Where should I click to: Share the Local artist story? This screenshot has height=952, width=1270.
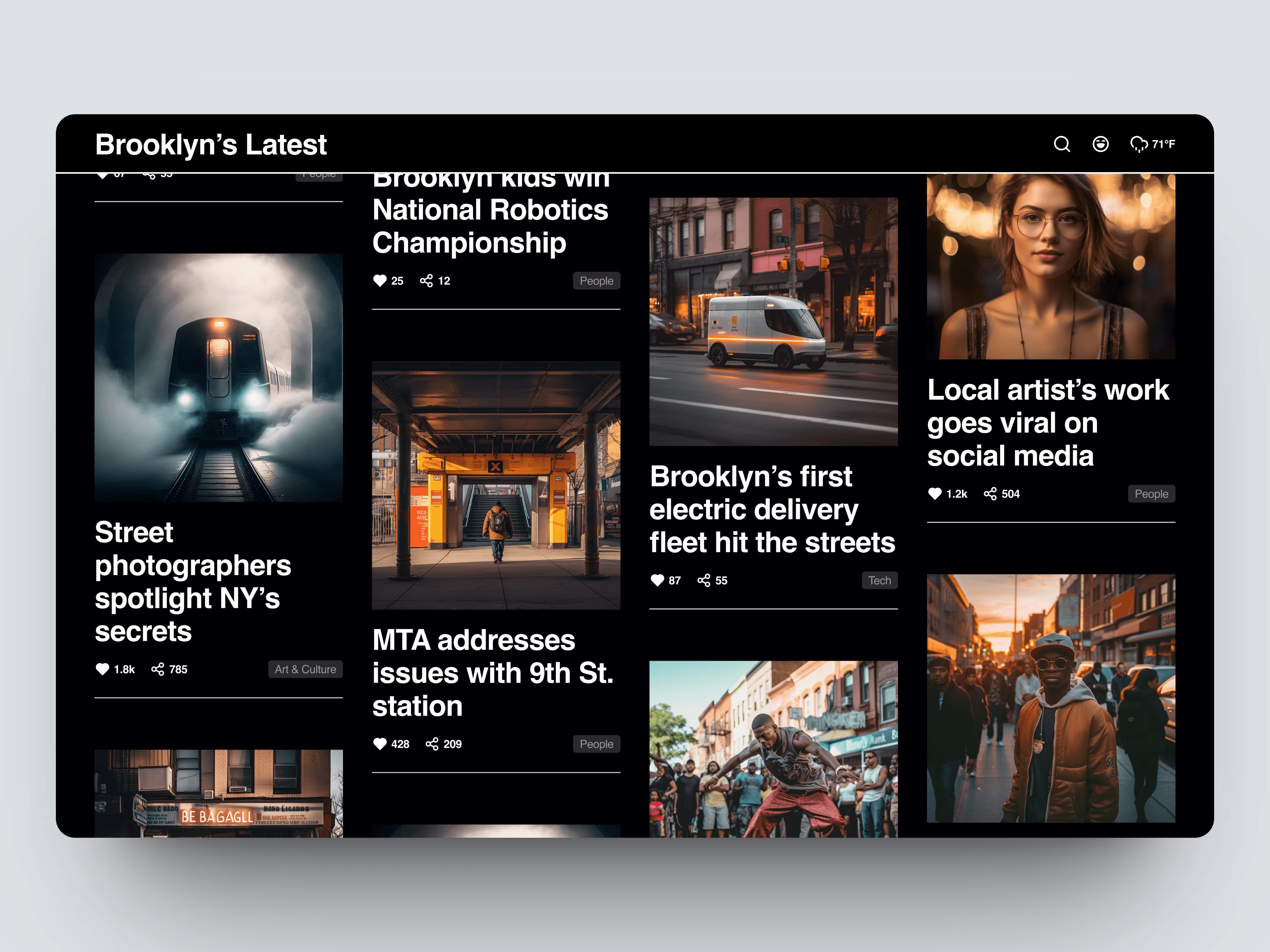(990, 494)
